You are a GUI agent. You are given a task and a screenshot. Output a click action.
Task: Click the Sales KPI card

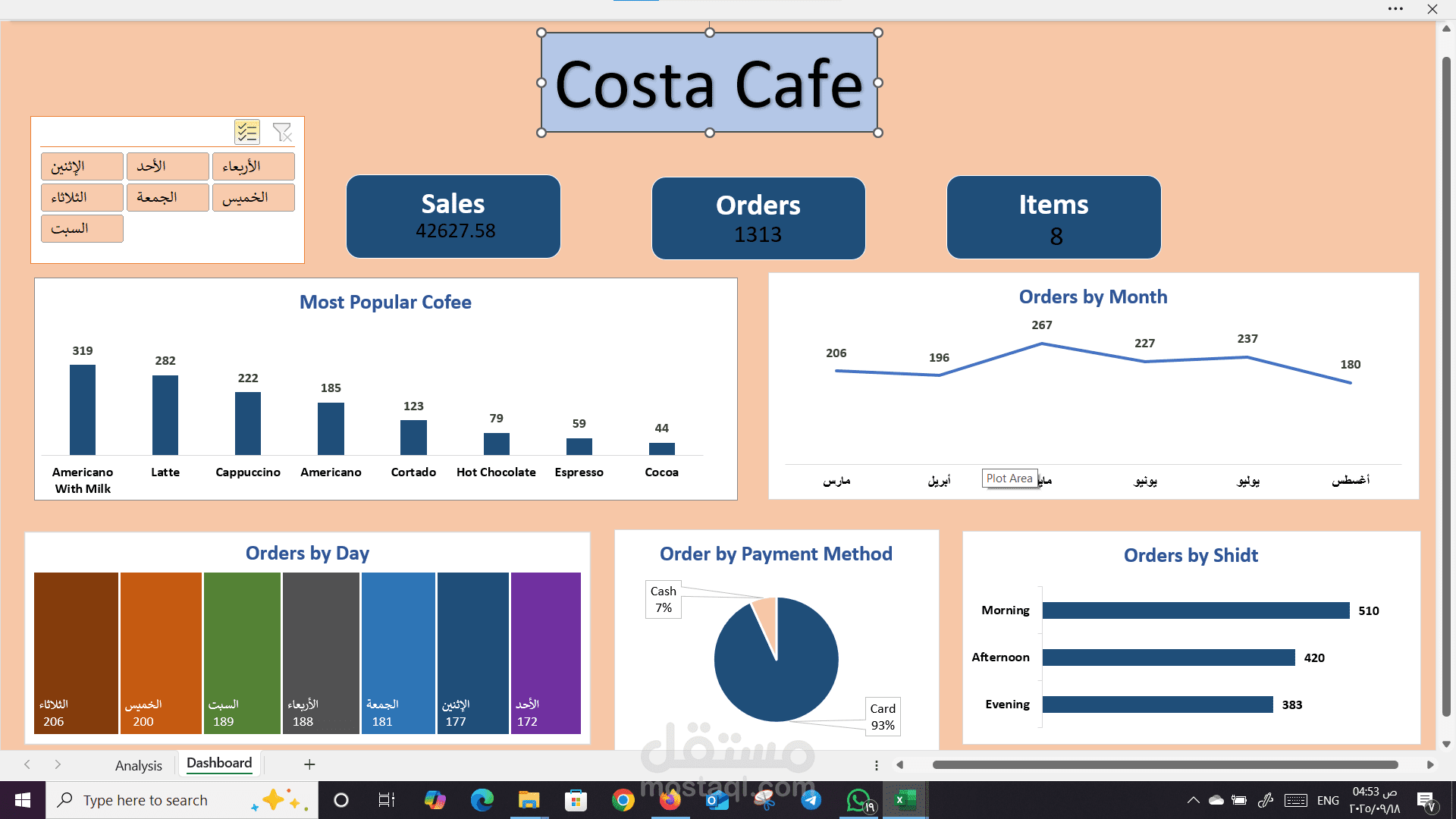(x=453, y=217)
